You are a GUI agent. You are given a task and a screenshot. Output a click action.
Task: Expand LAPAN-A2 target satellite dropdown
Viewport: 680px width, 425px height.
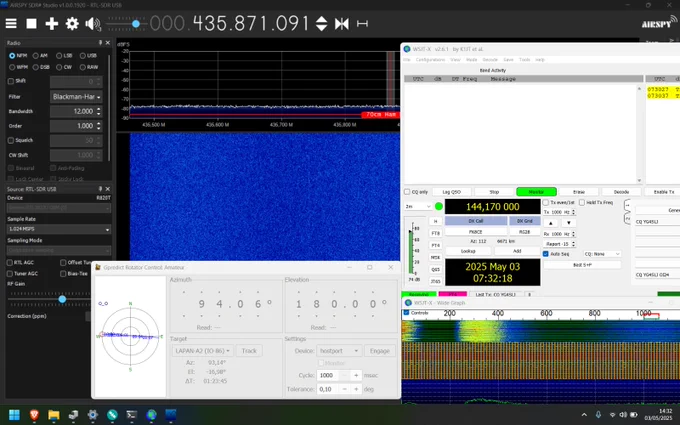(203, 350)
